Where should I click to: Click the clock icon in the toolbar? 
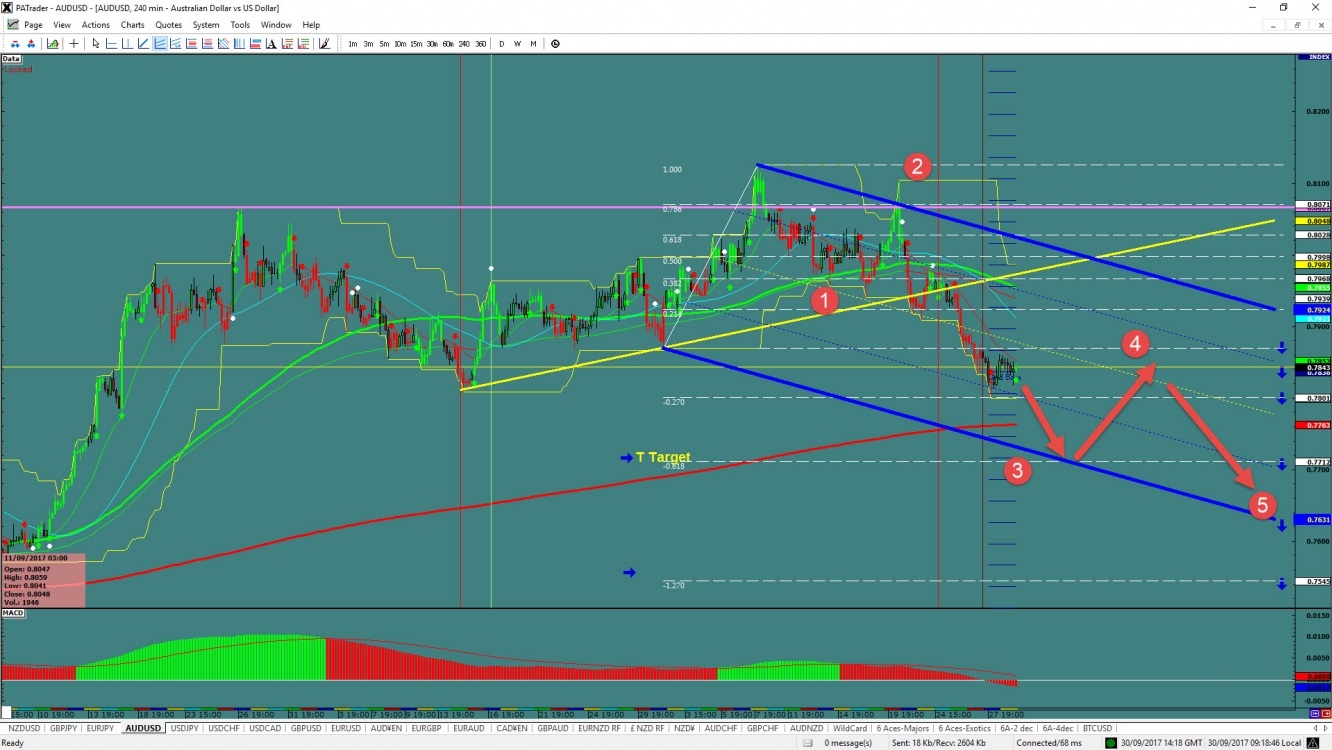[555, 43]
